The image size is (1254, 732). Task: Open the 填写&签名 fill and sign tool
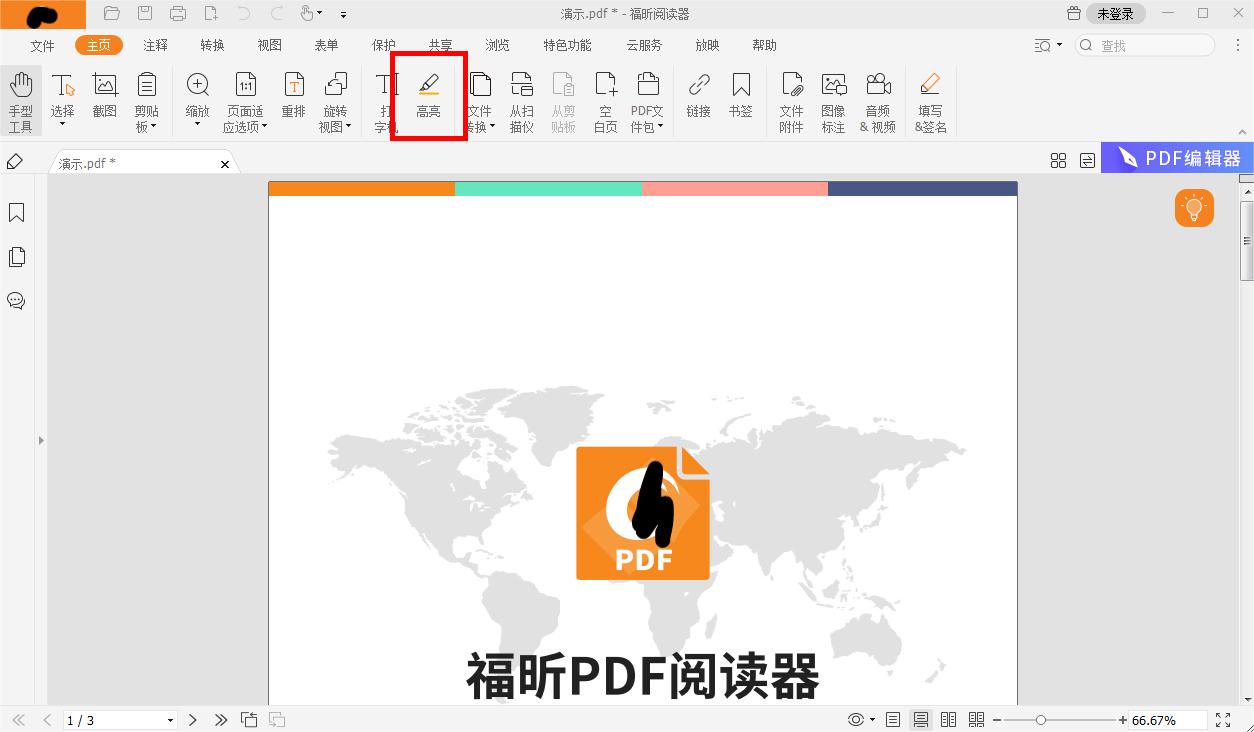(930, 95)
